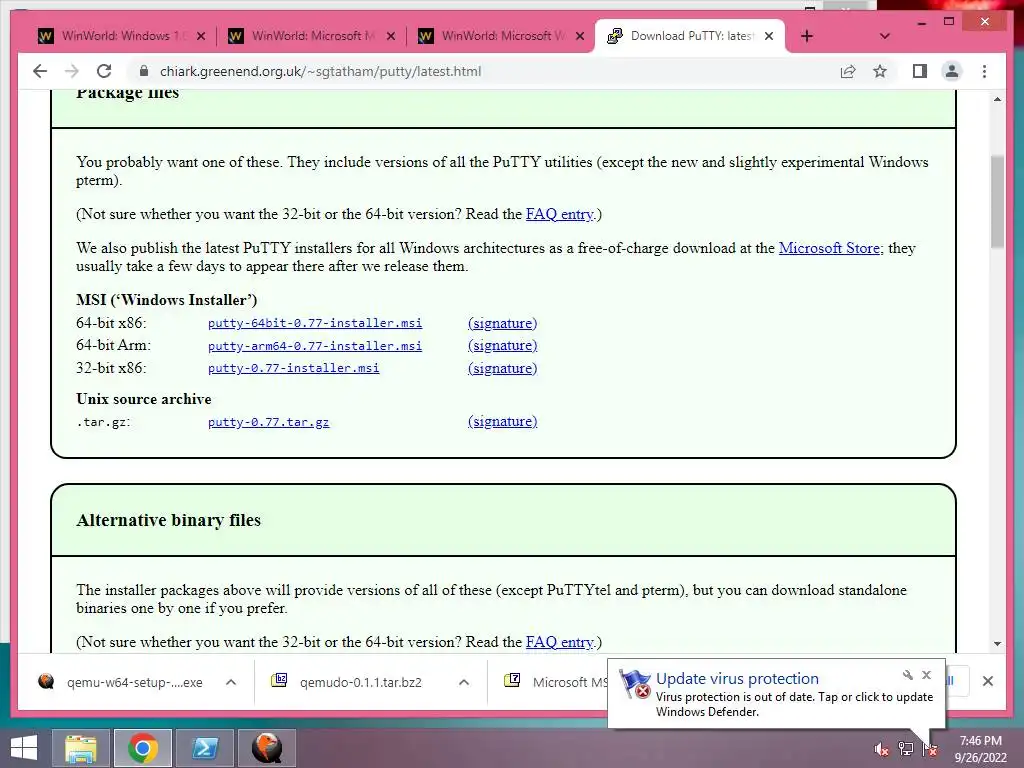The height and width of the screenshot is (768, 1024).
Task: Download putty-0.77-installer.msi 32-bit
Action: point(293,368)
